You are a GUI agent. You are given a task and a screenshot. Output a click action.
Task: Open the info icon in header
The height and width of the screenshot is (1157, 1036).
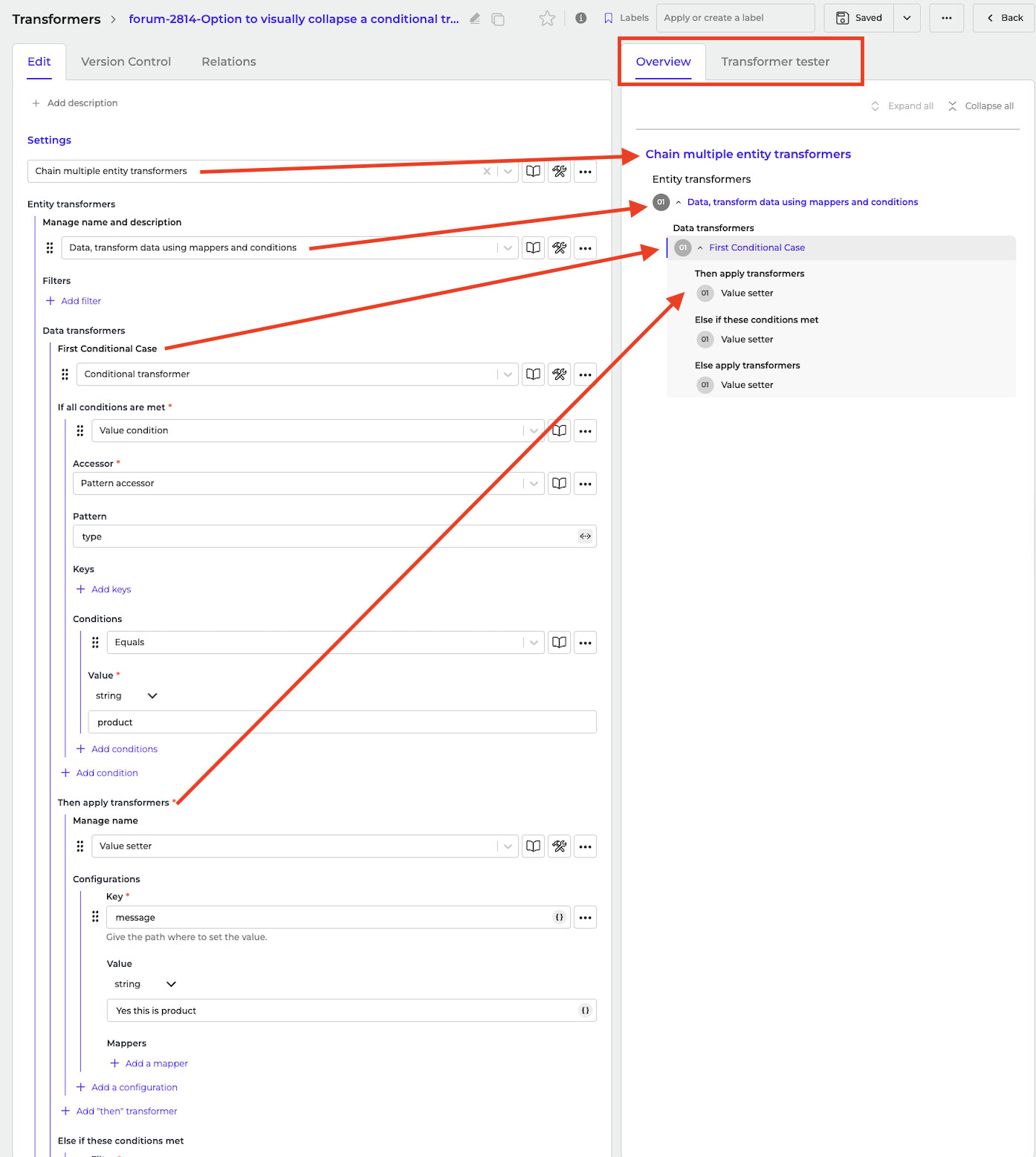[581, 18]
